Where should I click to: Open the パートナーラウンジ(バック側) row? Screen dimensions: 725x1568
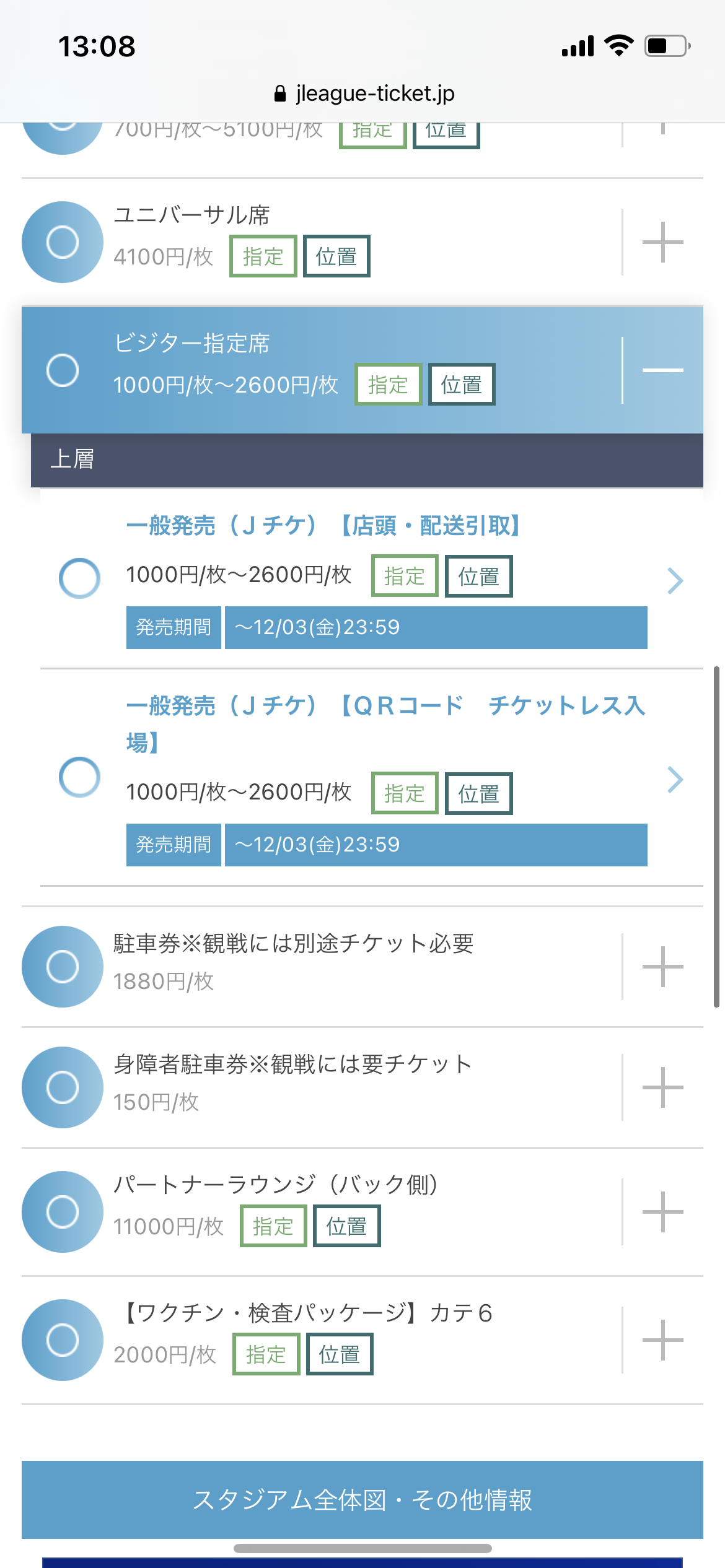pos(276,1184)
